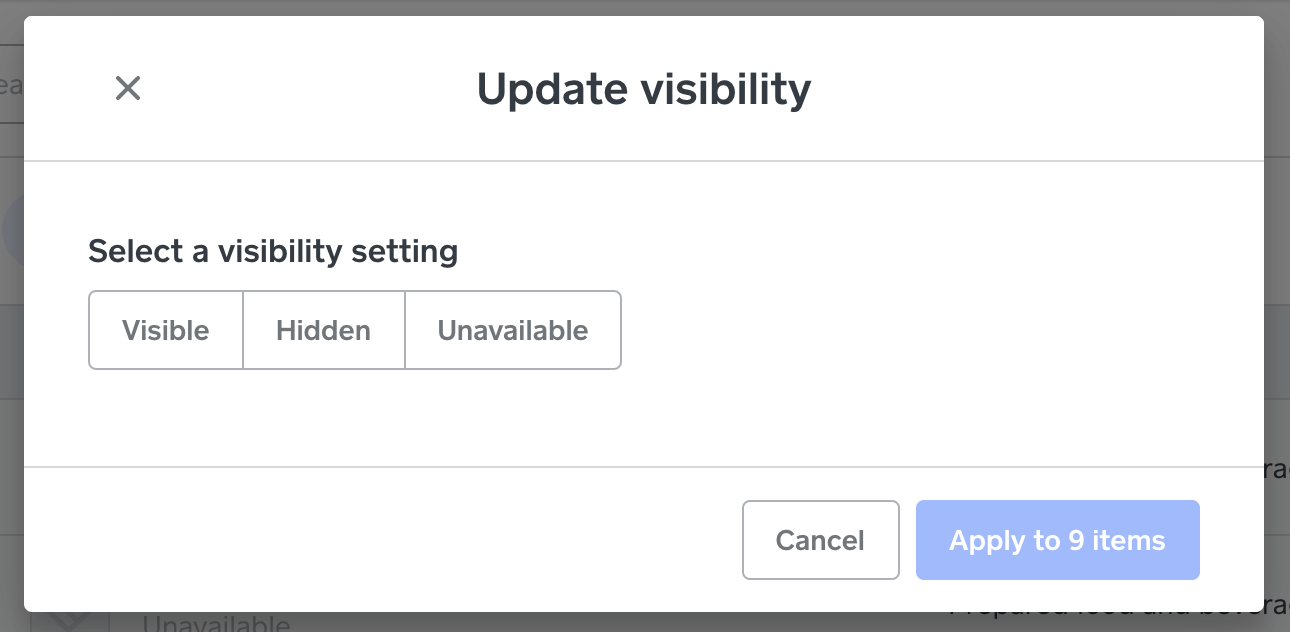This screenshot has width=1290, height=632.
Task: Click the blue Apply button
Action: (x=1057, y=540)
